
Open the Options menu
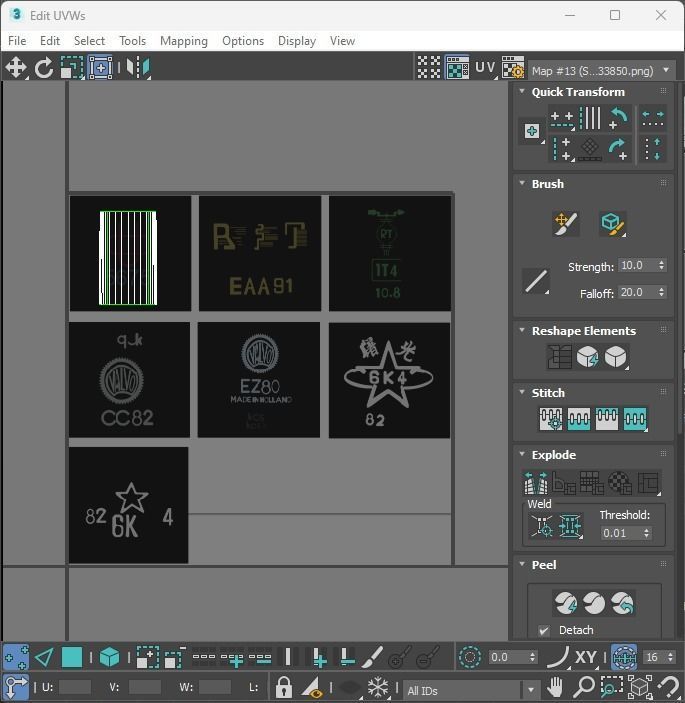click(x=243, y=41)
